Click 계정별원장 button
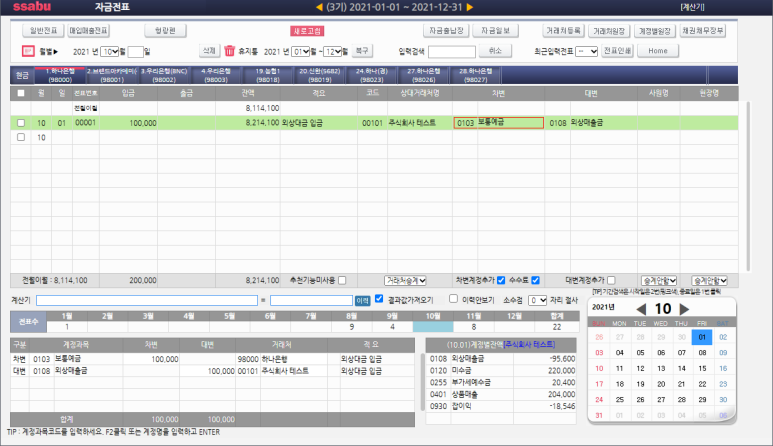This screenshot has width=773, height=446. click(655, 31)
